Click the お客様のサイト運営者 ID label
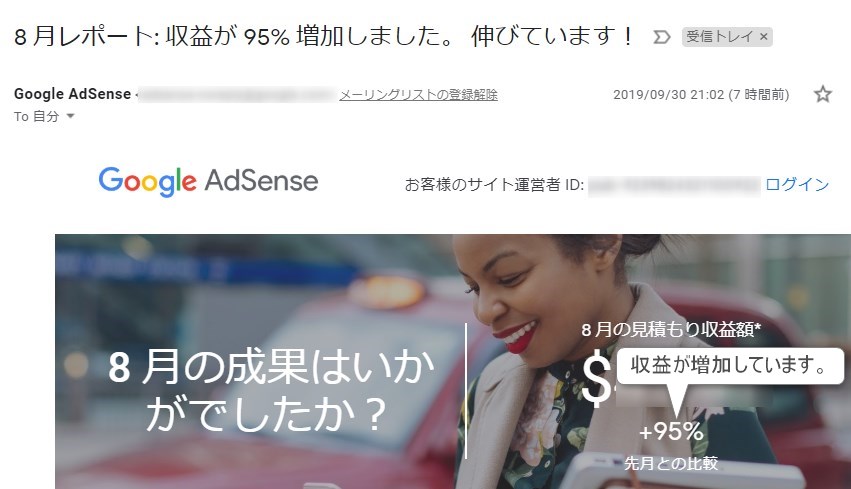851x489 pixels. pyautogui.click(x=494, y=185)
